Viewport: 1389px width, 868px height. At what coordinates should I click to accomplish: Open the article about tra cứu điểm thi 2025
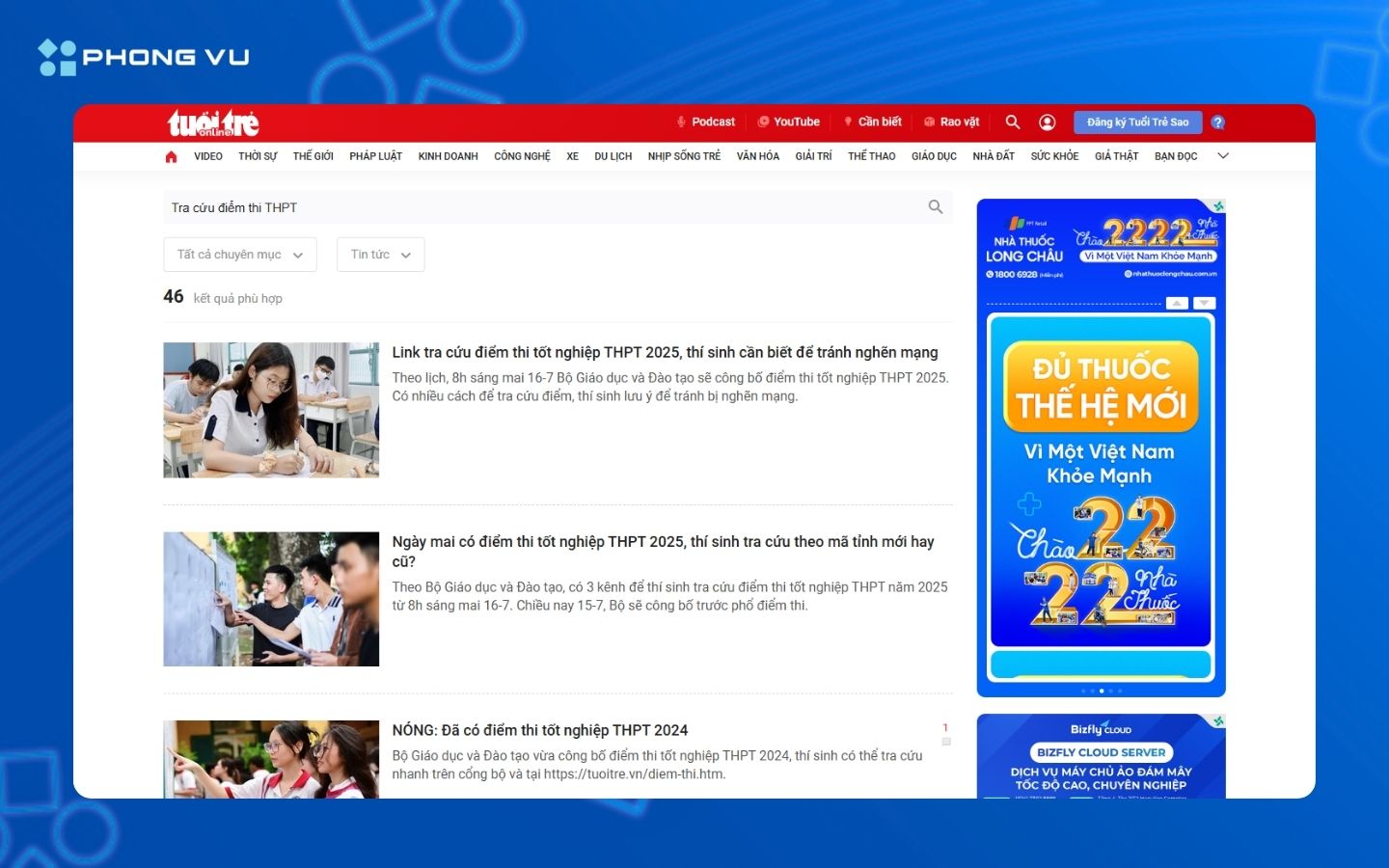pos(665,352)
